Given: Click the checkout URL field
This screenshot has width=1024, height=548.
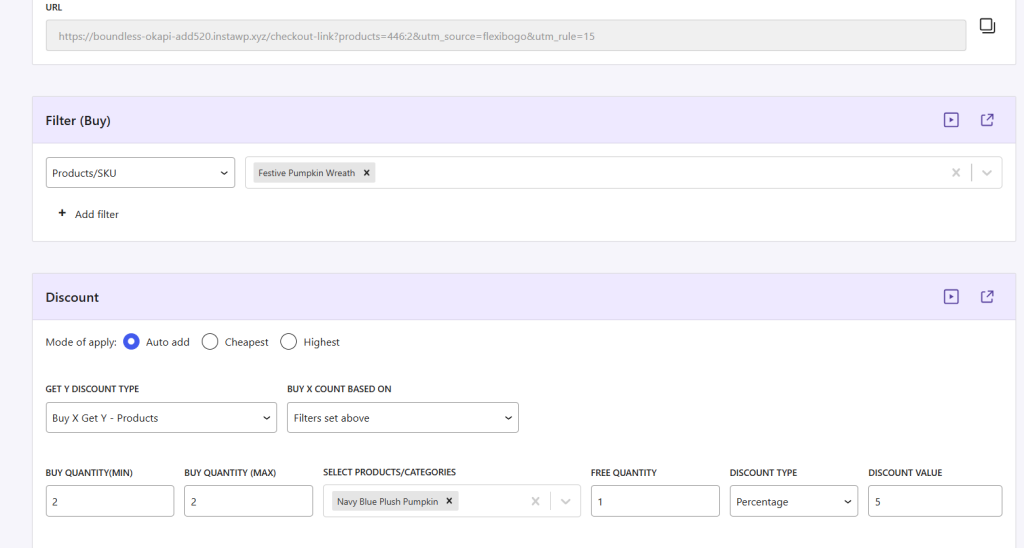Looking at the screenshot, I should (x=505, y=36).
